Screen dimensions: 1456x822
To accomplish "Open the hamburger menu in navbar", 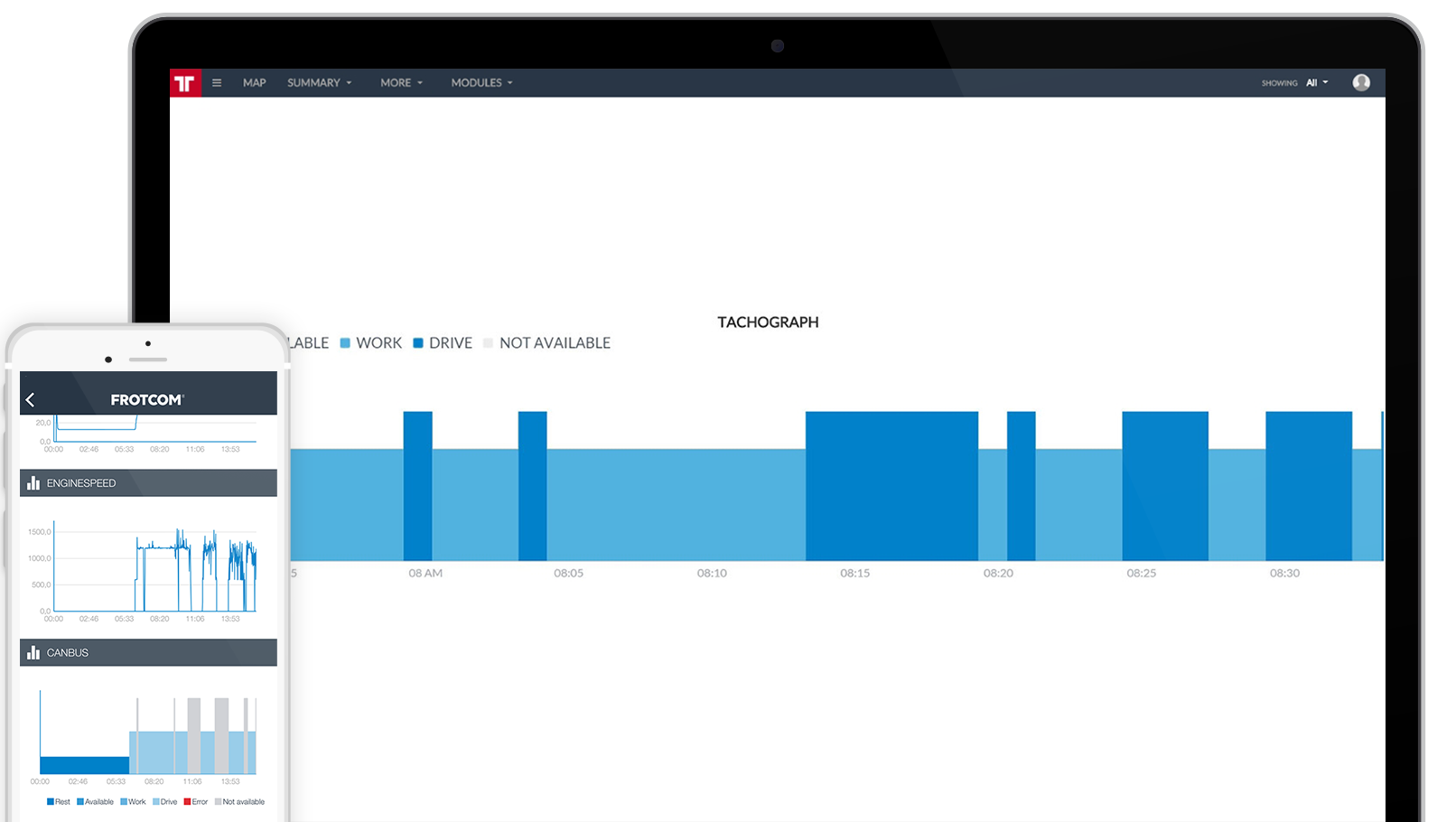I will coord(217,83).
